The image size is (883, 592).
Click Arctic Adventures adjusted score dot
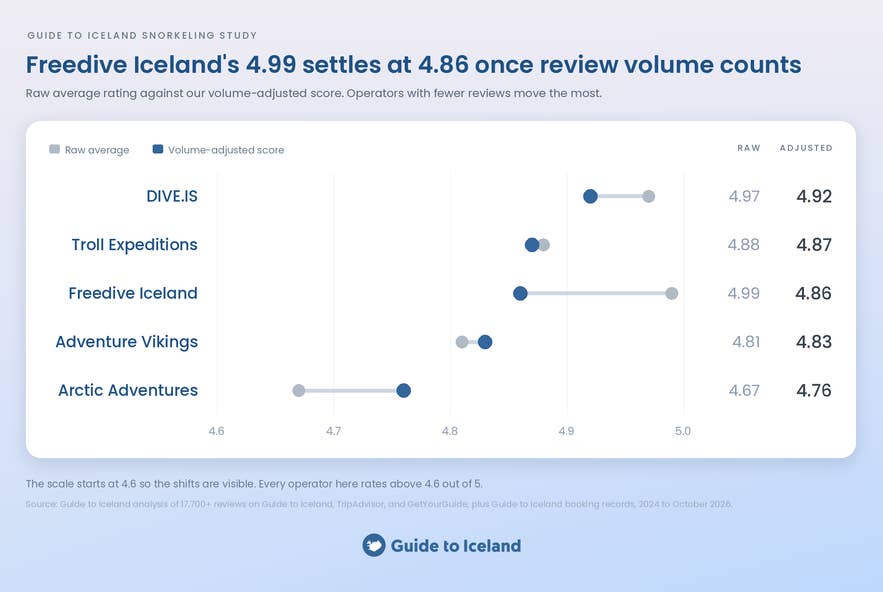click(404, 390)
